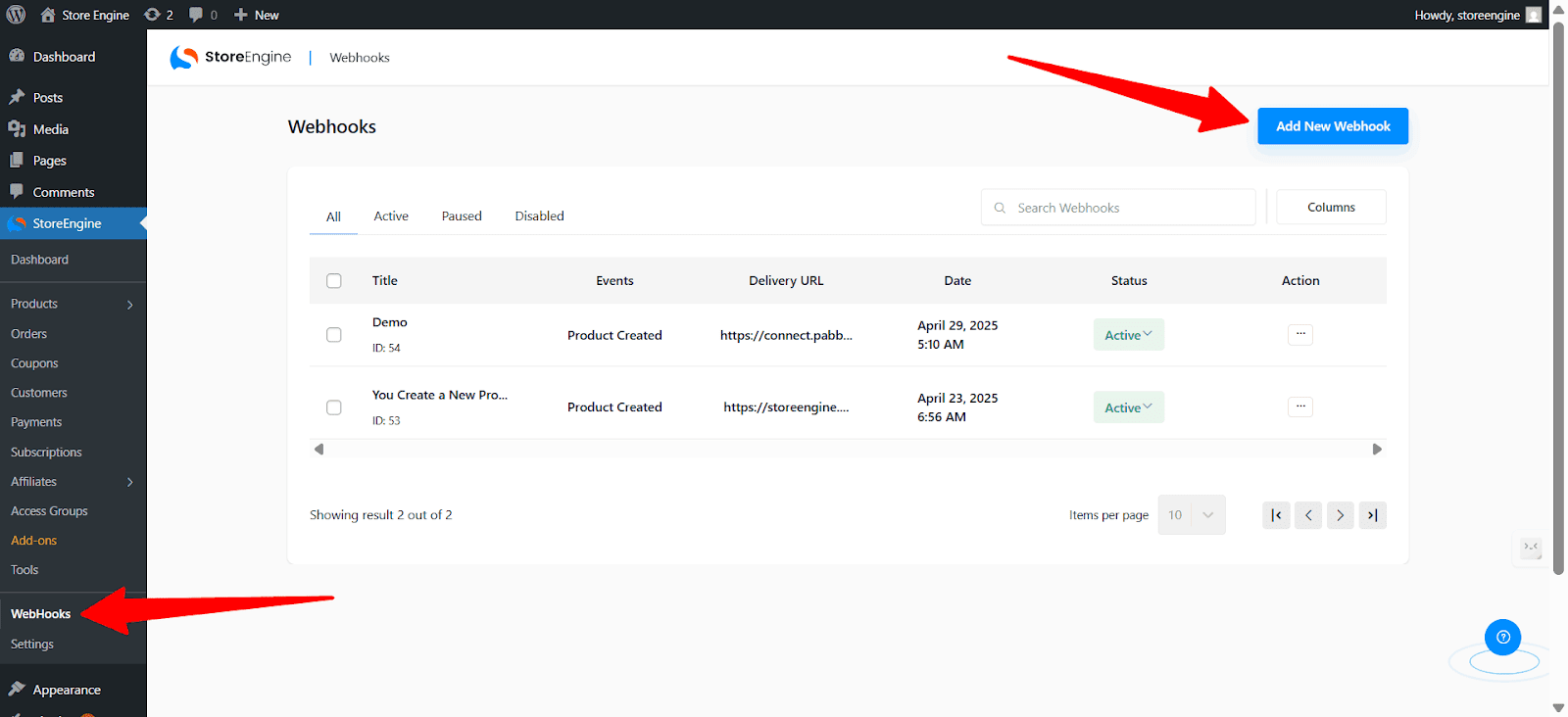Switch to the Paused tab
1568x717 pixels.
[462, 215]
